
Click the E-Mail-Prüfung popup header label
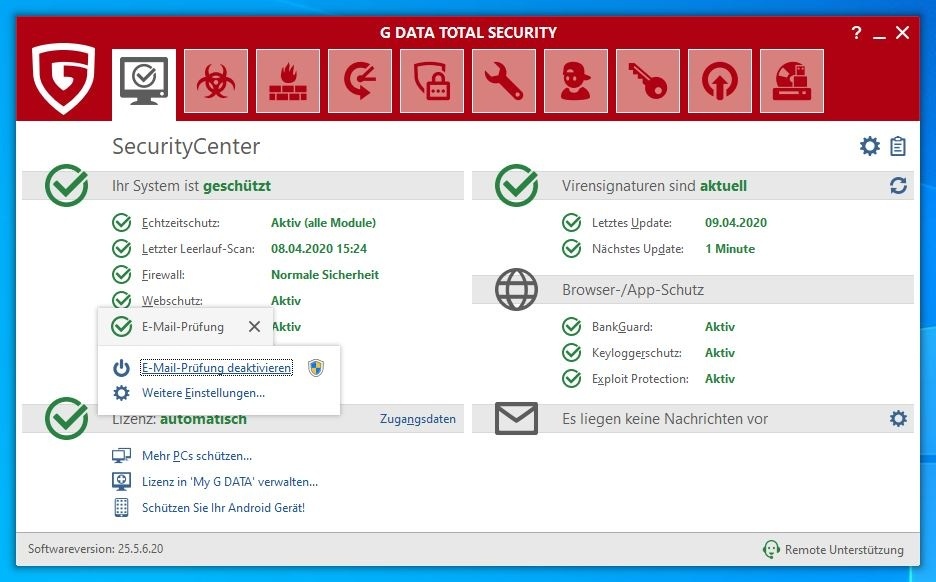pos(183,327)
